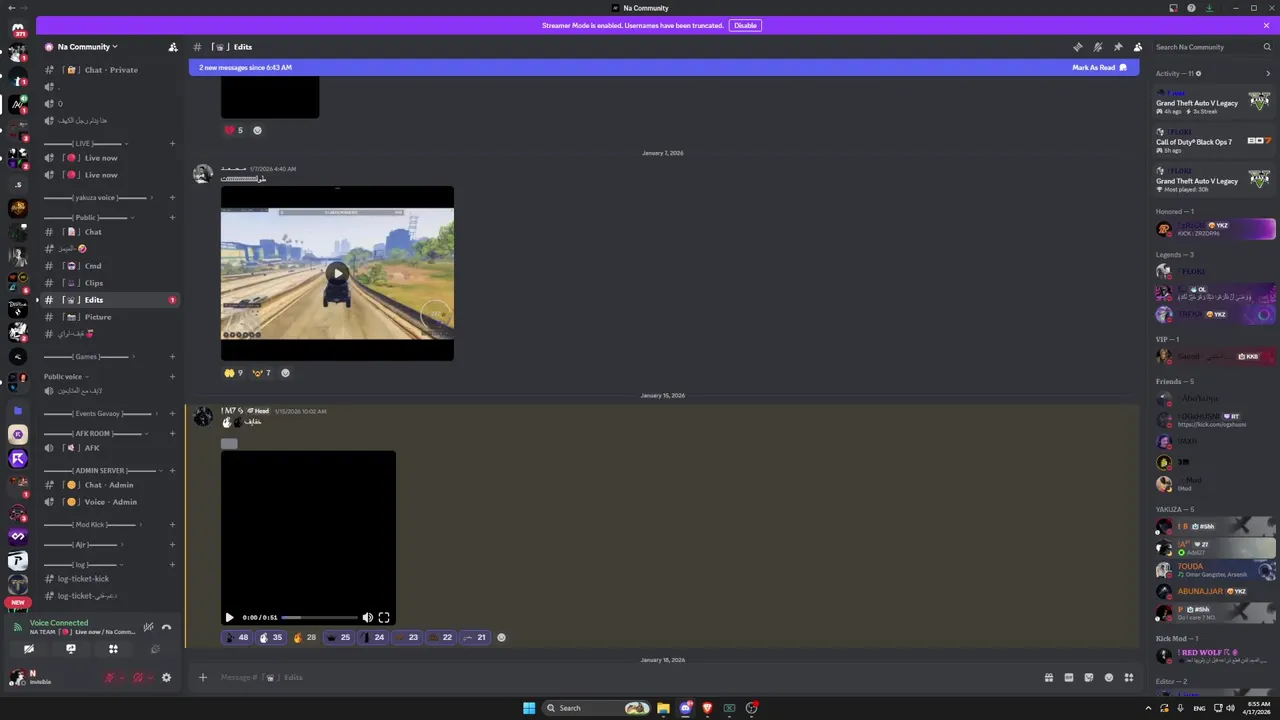The width and height of the screenshot is (1280, 720).
Task: Open the gift icon in message bar
Action: [x=1049, y=678]
